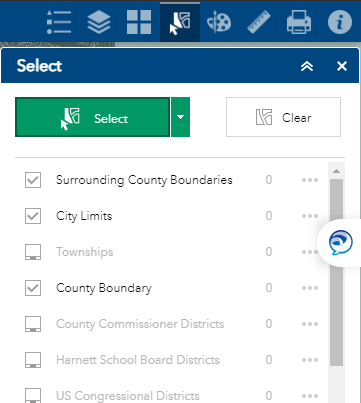This screenshot has width=361, height=403.
Task: Open the About info icon
Action: 340,22
